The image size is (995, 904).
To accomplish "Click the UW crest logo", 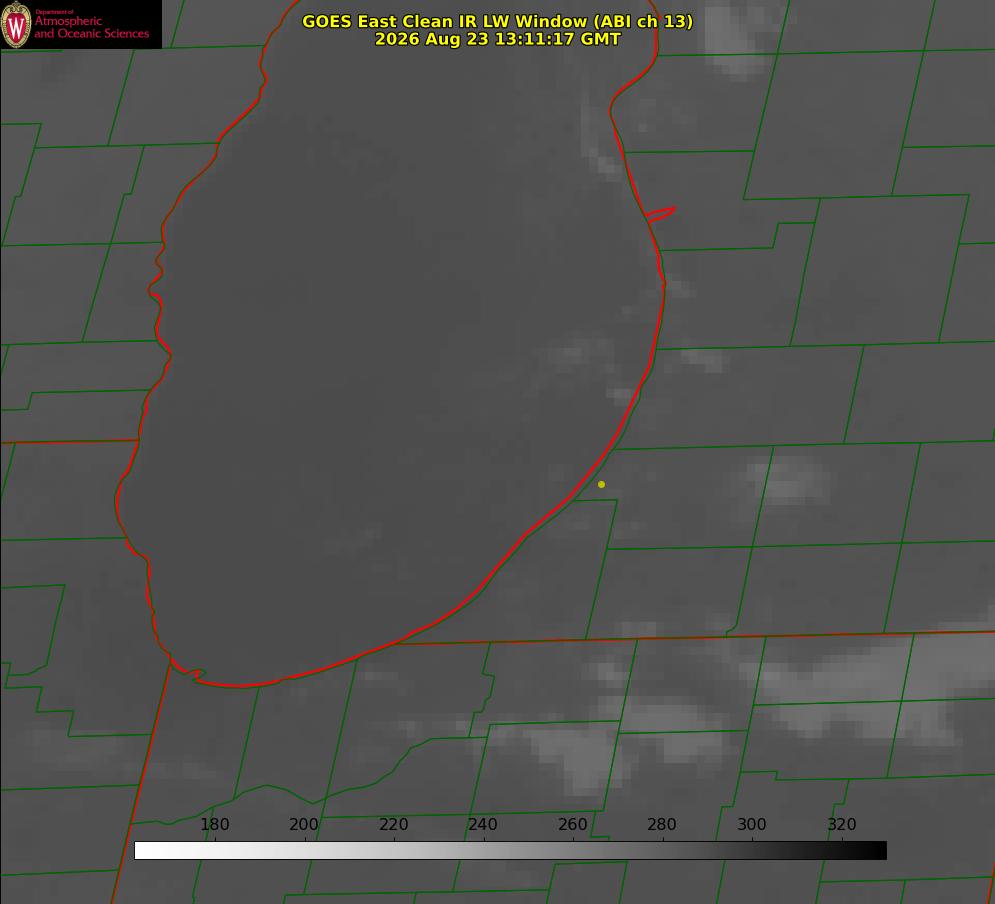I will [x=16, y=24].
